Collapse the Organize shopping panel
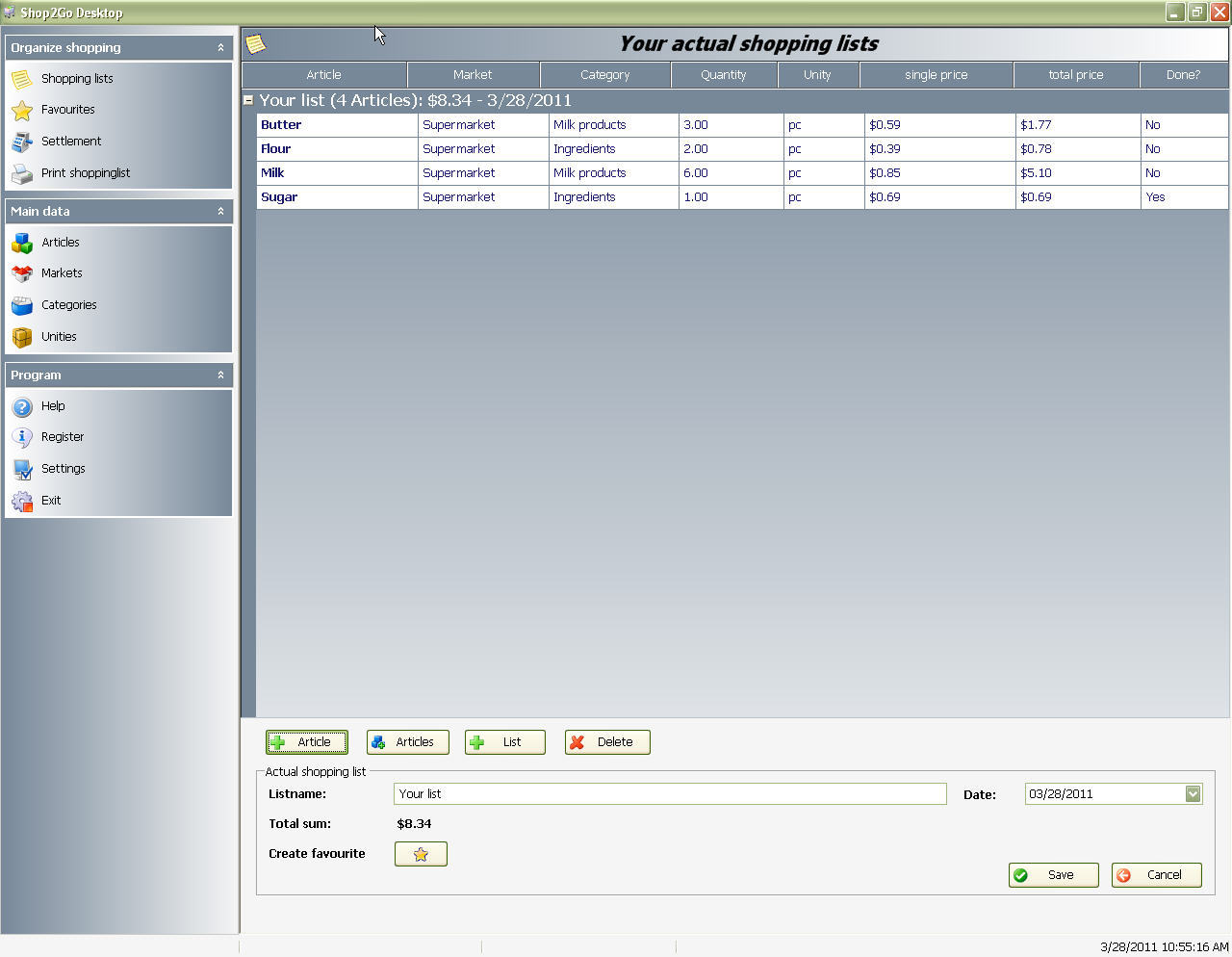Image resolution: width=1232 pixels, height=957 pixels. pos(220,47)
